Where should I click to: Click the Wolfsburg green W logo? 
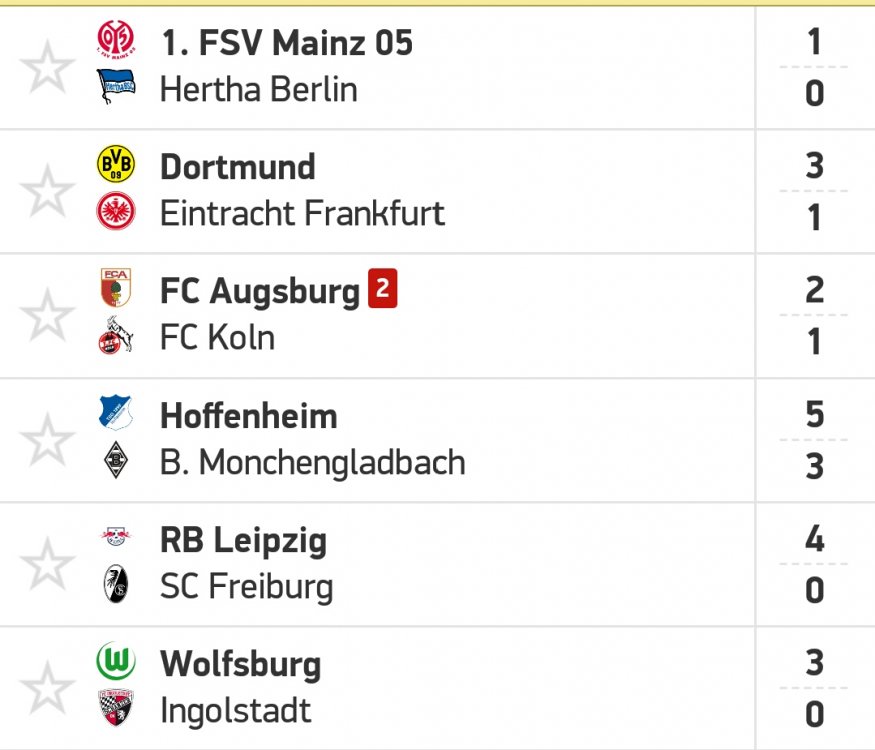[x=116, y=660]
